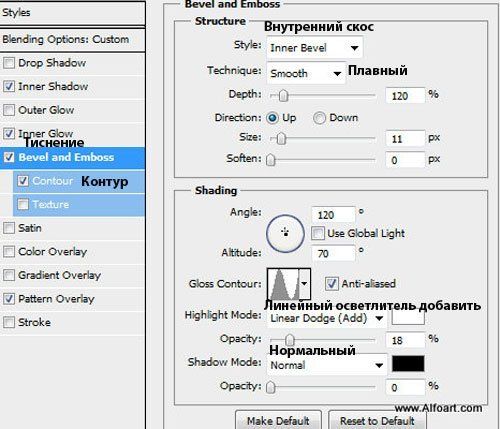Viewport: 500px width, 429px height.
Task: Select the Texture sub-item row
Action: pos(79,204)
